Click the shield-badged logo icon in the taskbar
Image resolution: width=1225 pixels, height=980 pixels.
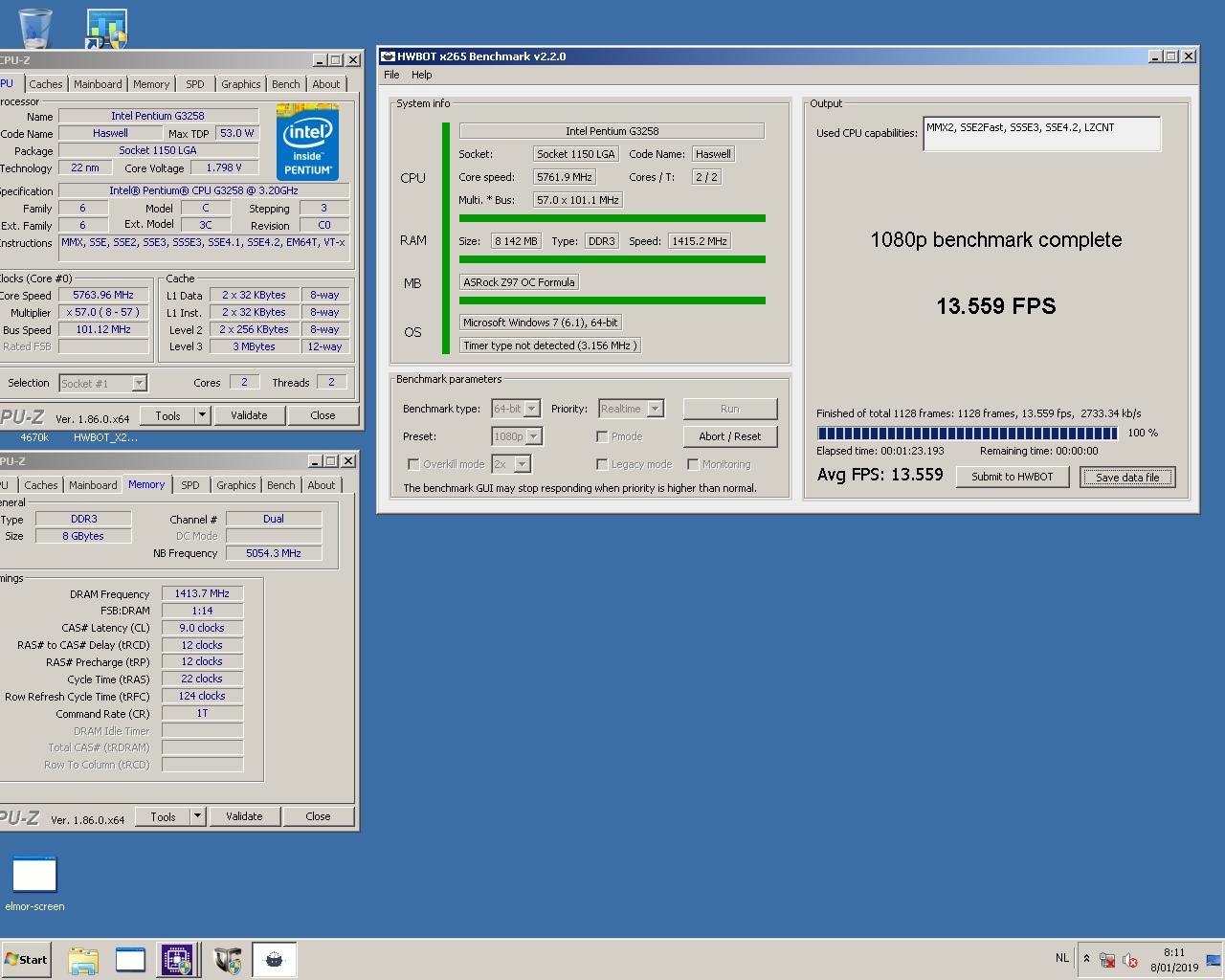[227, 960]
